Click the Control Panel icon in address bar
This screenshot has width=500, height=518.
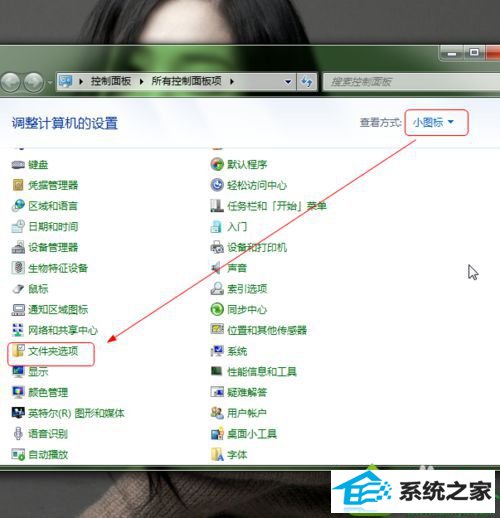65,81
